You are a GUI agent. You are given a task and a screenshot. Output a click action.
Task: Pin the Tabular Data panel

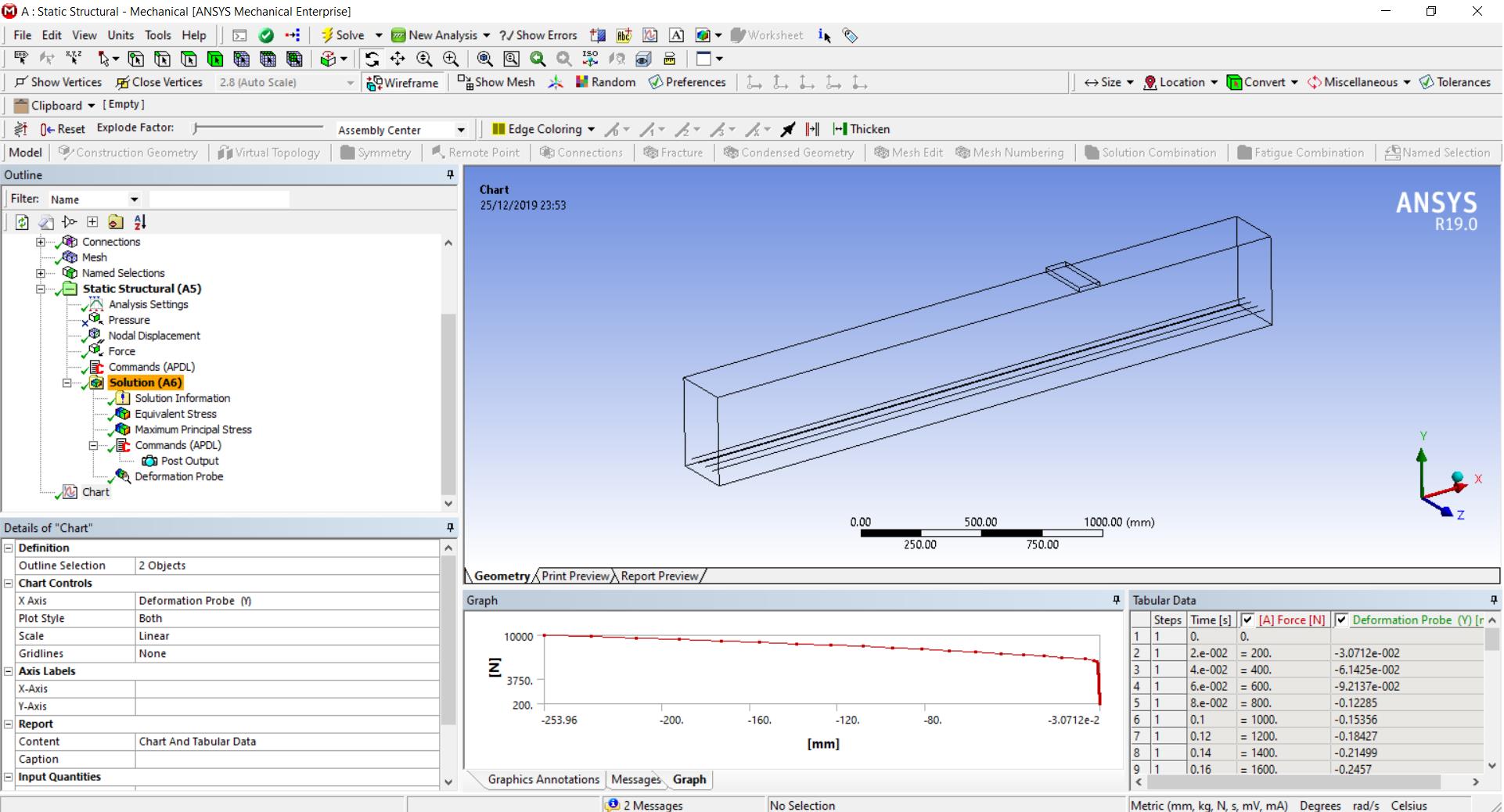[1494, 600]
